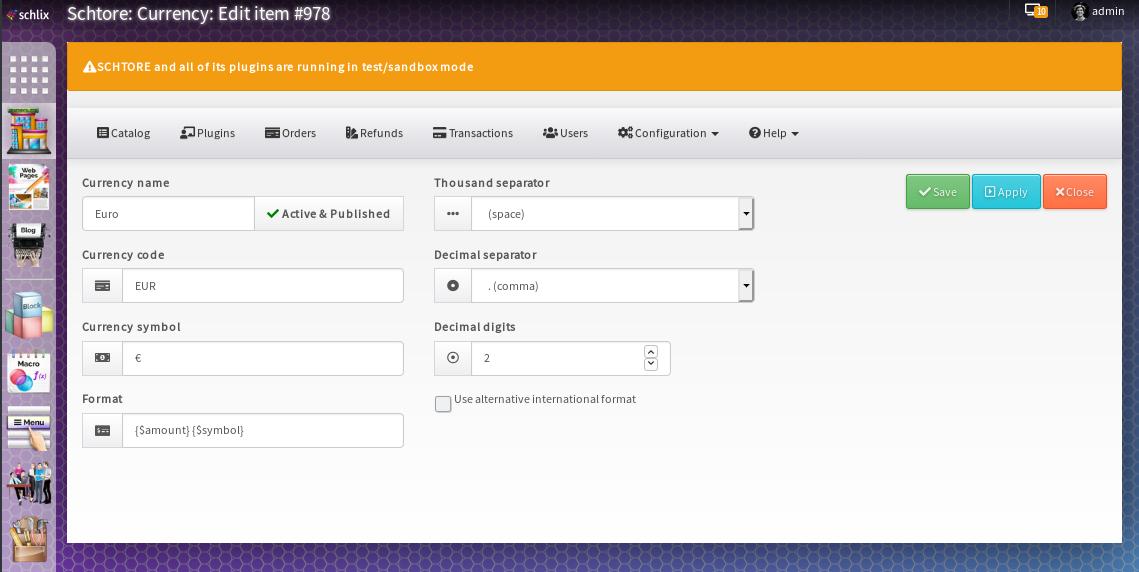Click the 'Thousand separator' label
This screenshot has width=1139, height=572.
[x=492, y=182]
